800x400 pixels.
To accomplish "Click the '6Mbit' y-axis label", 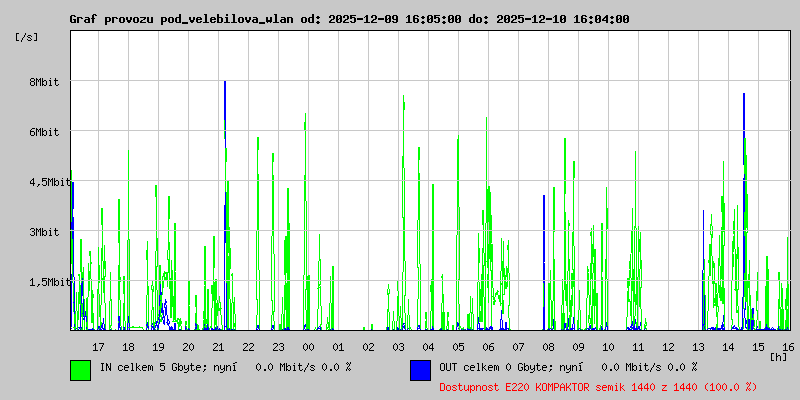I will [x=44, y=132].
